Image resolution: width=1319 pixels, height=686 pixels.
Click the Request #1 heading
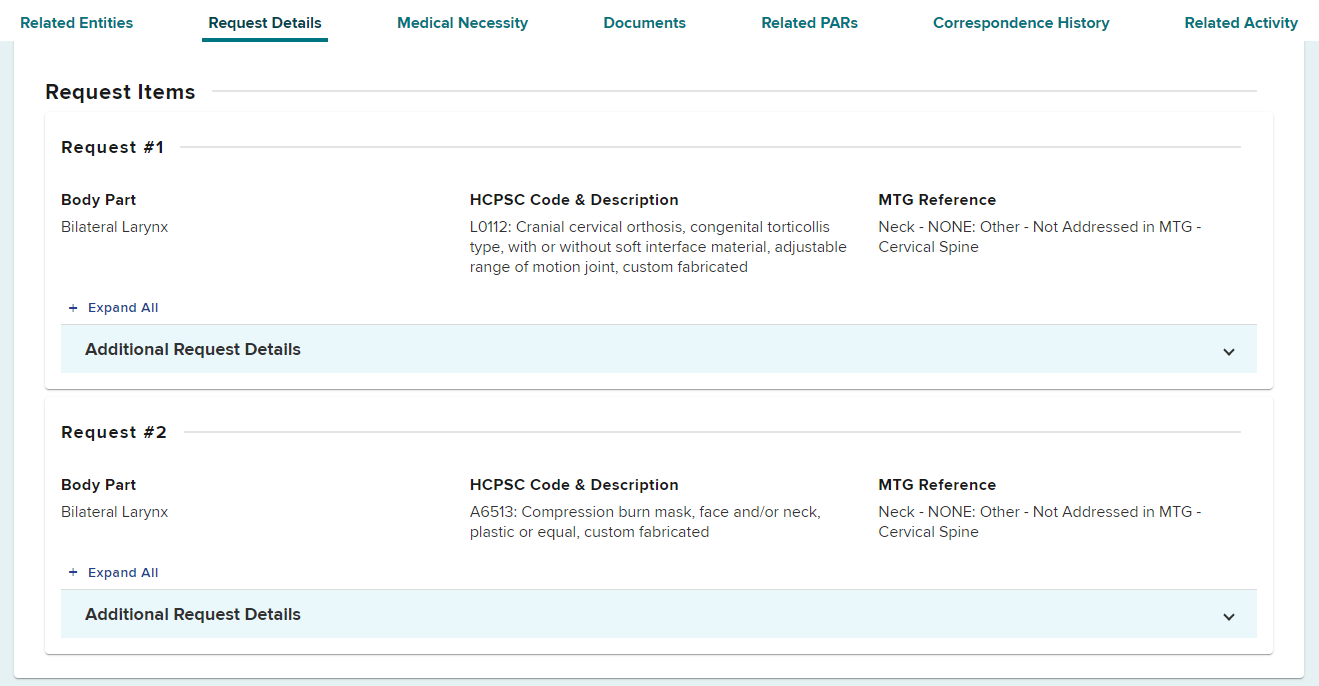112,148
